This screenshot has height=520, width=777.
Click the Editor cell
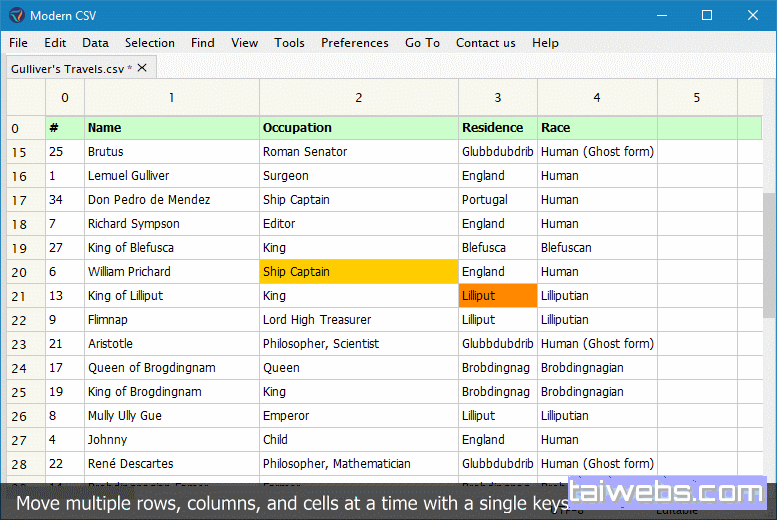click(x=359, y=224)
